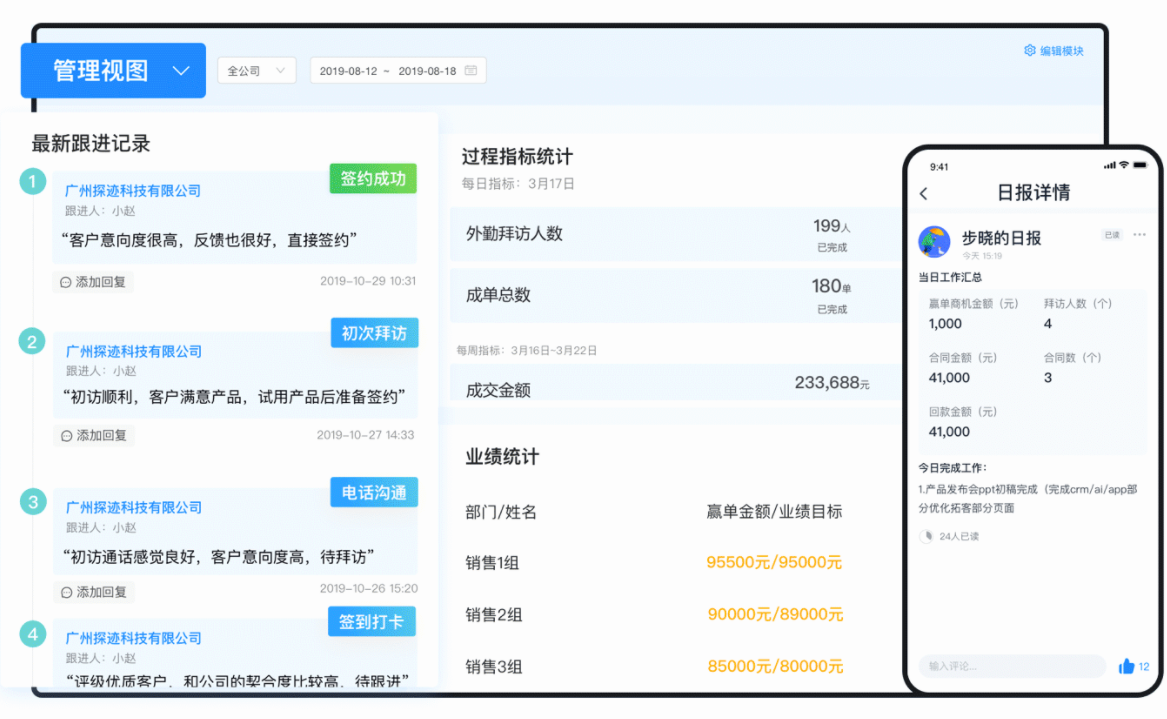This screenshot has width=1167, height=719.
Task: Select the numbered circle 1 timeline marker
Action: [x=33, y=181]
